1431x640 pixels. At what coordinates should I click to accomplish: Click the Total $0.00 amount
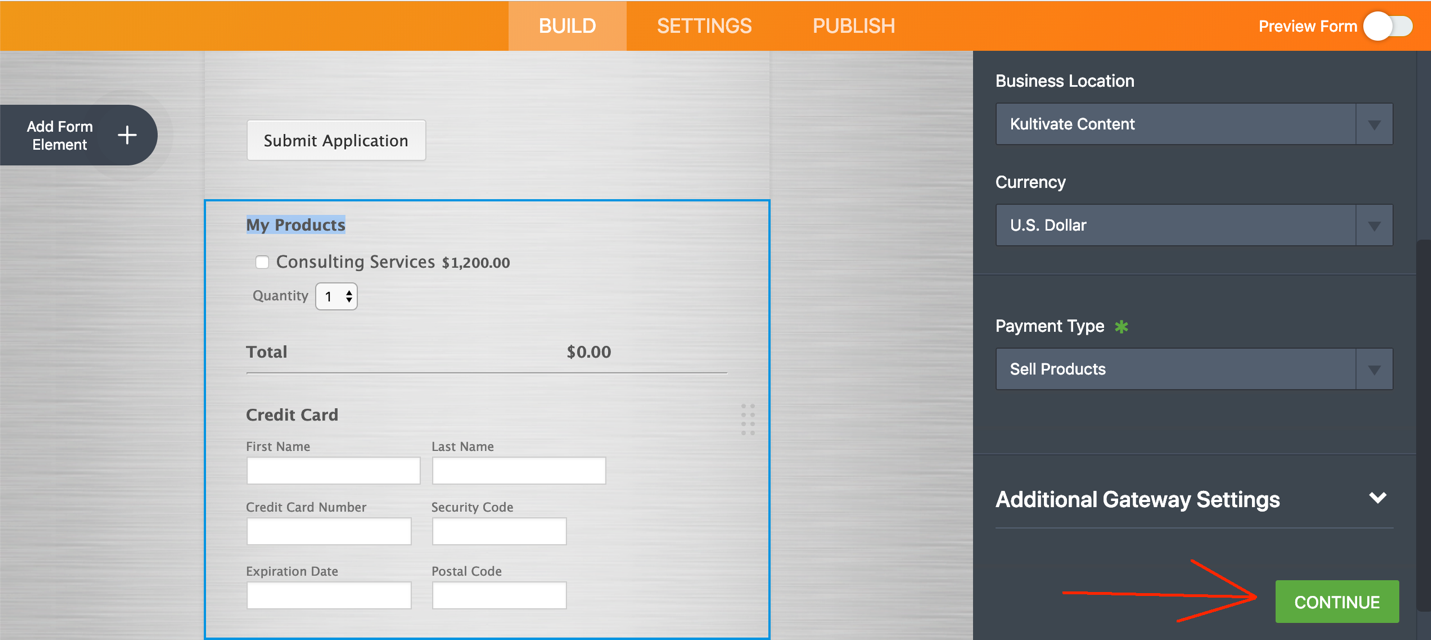click(589, 352)
